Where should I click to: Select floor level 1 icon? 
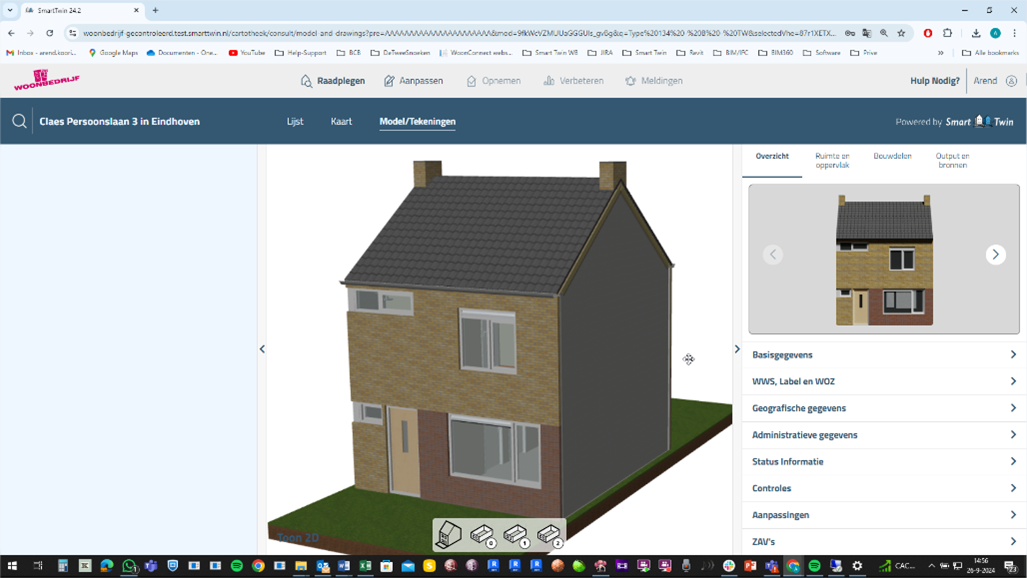coord(516,535)
